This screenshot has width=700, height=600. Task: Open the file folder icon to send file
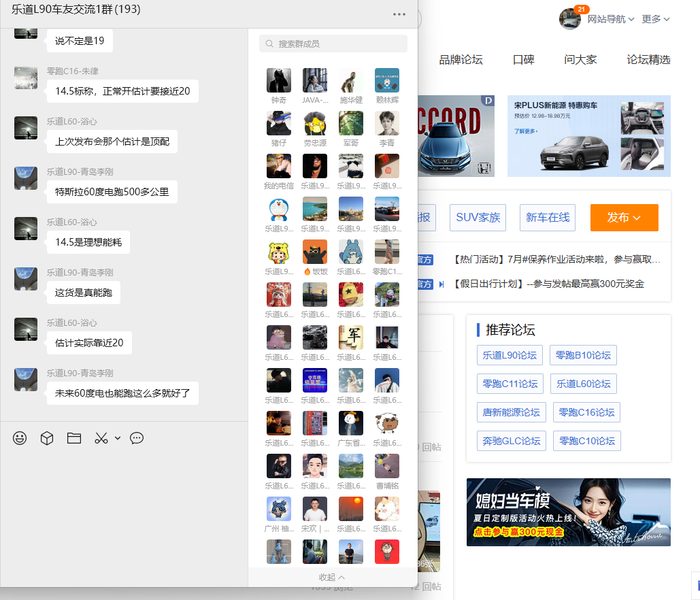click(x=73, y=438)
